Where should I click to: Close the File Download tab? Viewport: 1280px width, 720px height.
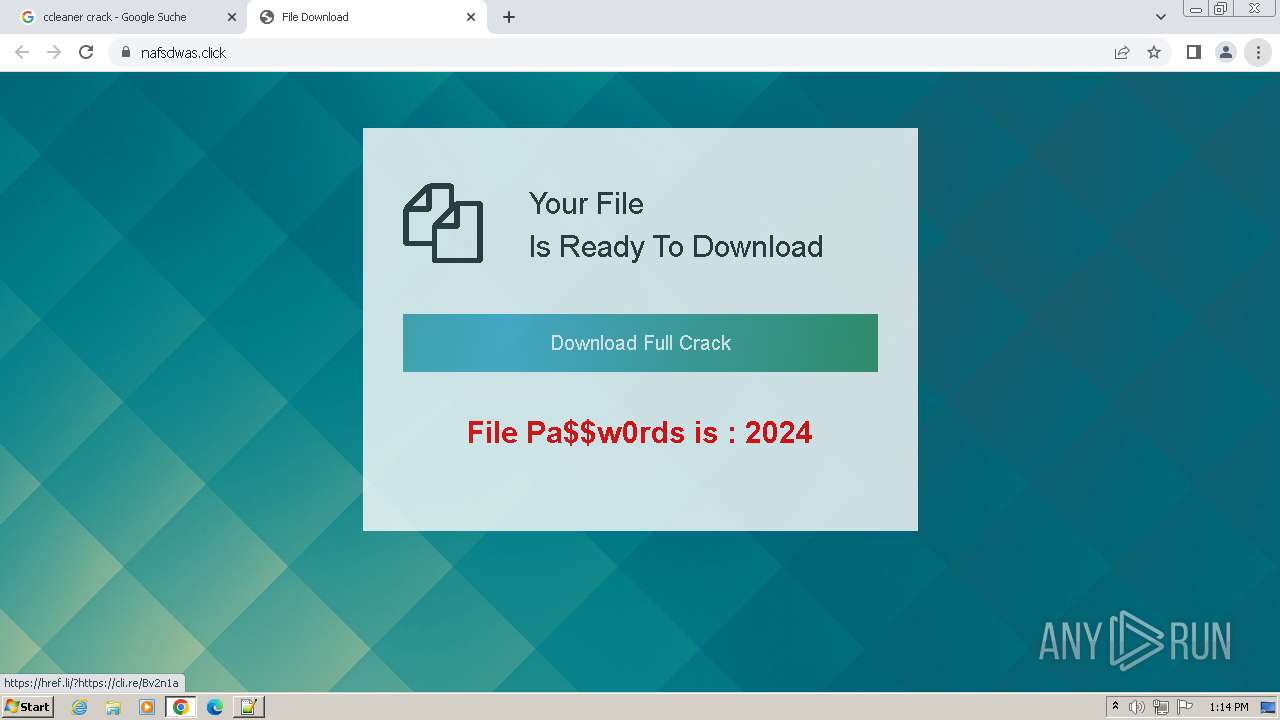pyautogui.click(x=471, y=17)
